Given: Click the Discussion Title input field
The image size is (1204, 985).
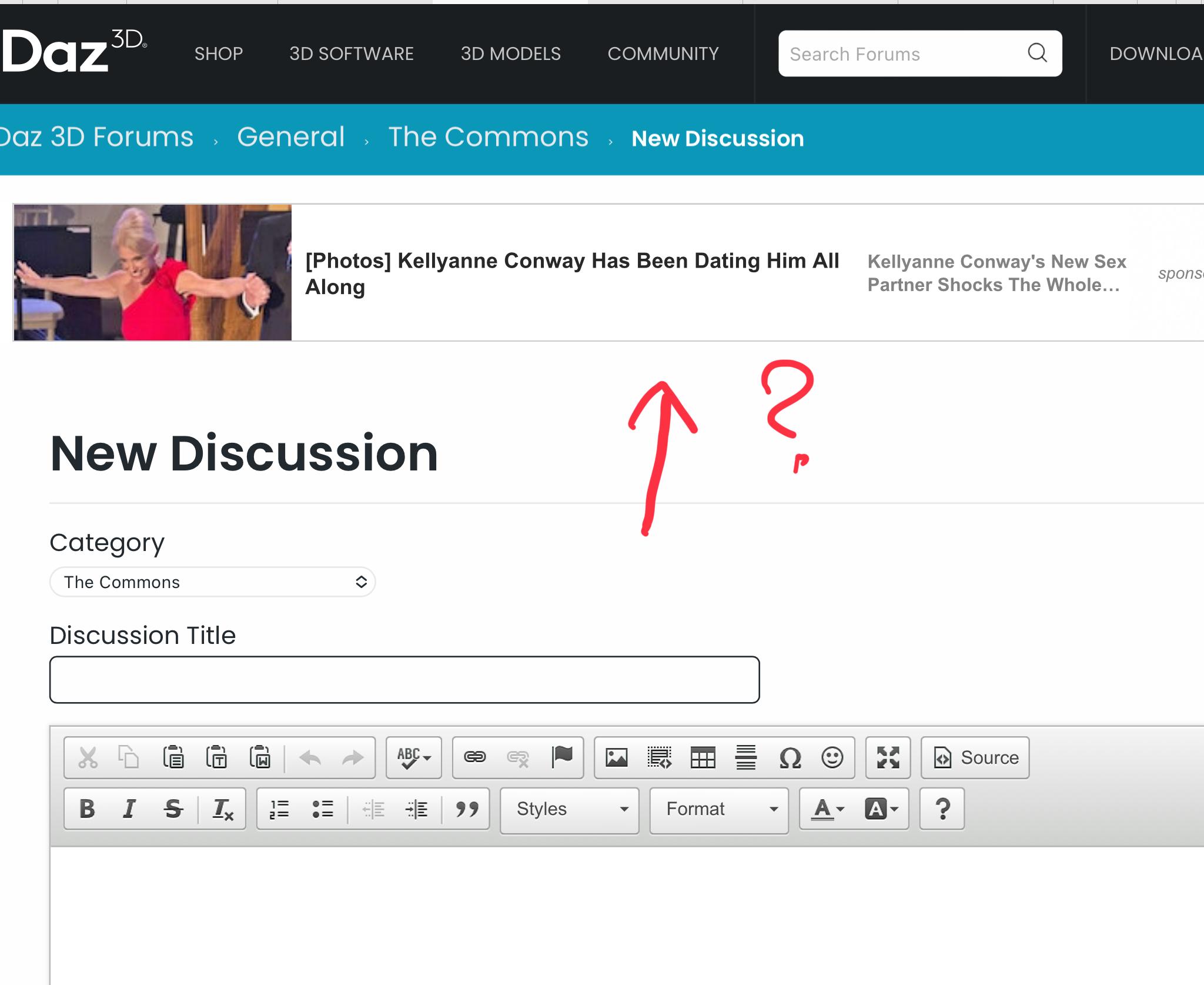Looking at the screenshot, I should pyautogui.click(x=404, y=680).
